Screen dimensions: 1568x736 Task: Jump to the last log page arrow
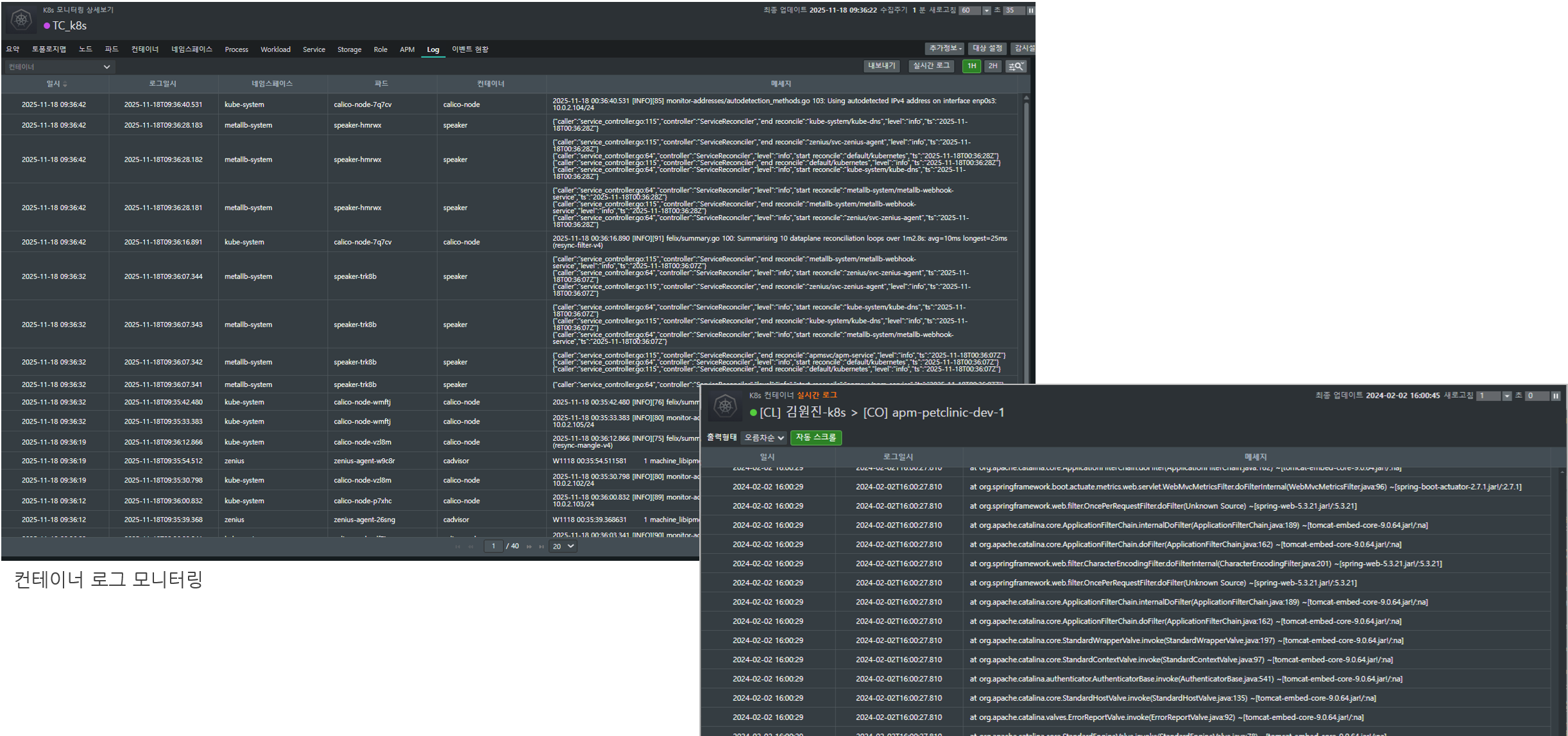pyautogui.click(x=541, y=547)
